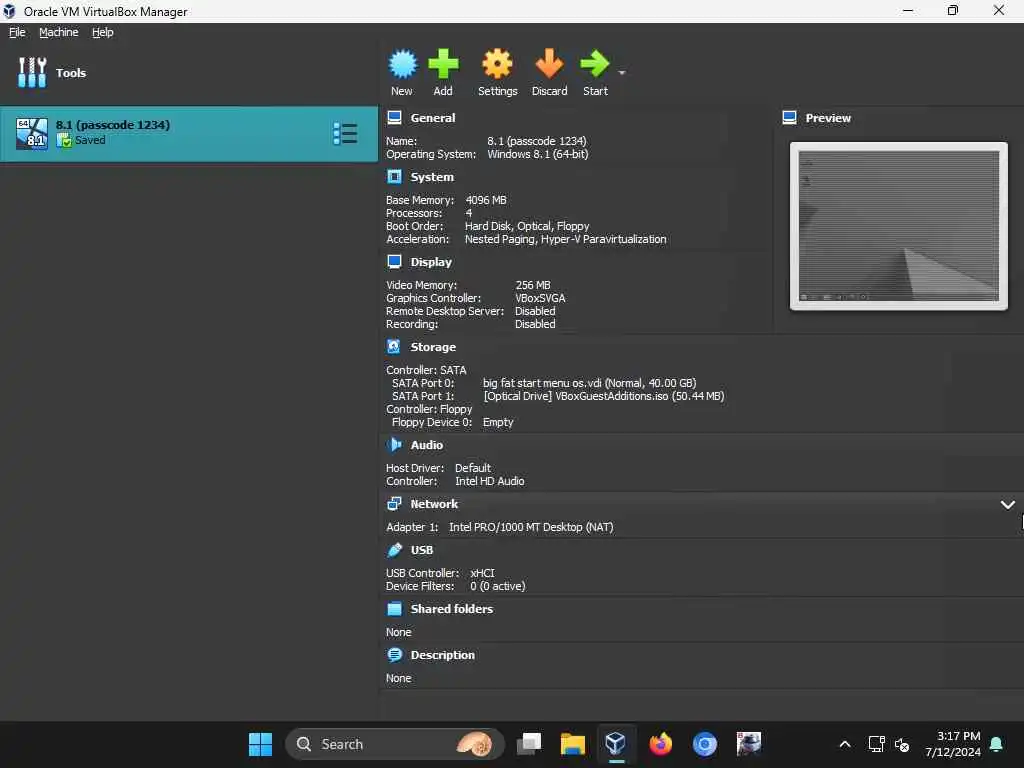
Task: Click the Network section icon
Action: tap(394, 504)
